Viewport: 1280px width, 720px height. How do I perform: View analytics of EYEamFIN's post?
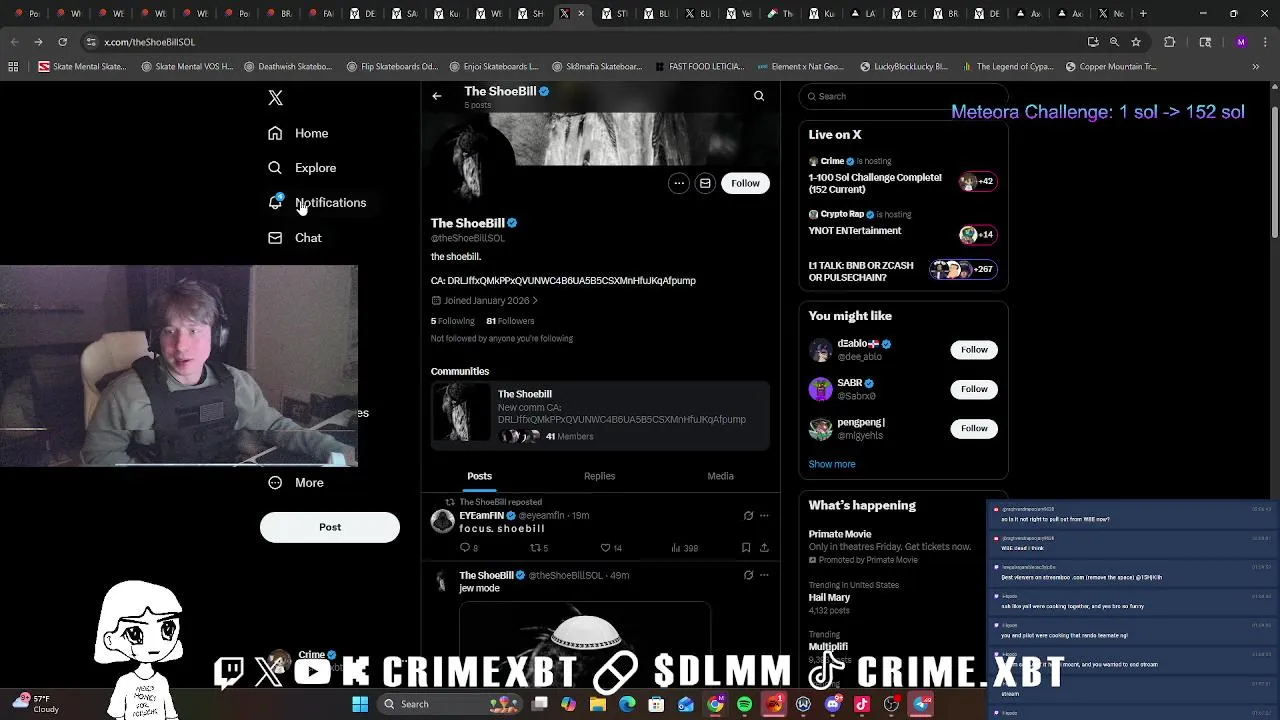point(684,548)
